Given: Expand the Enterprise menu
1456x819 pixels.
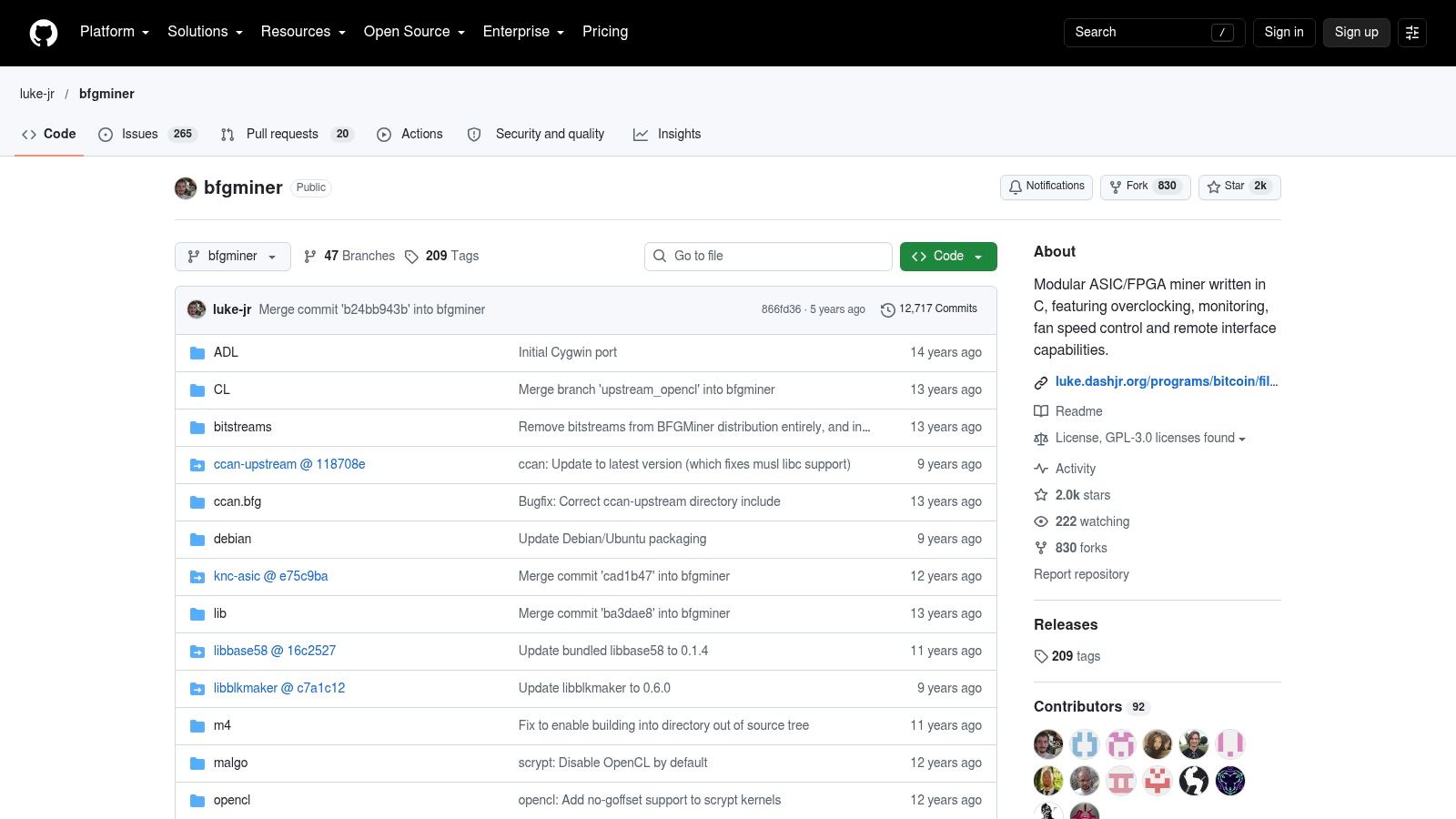Looking at the screenshot, I should [x=524, y=32].
